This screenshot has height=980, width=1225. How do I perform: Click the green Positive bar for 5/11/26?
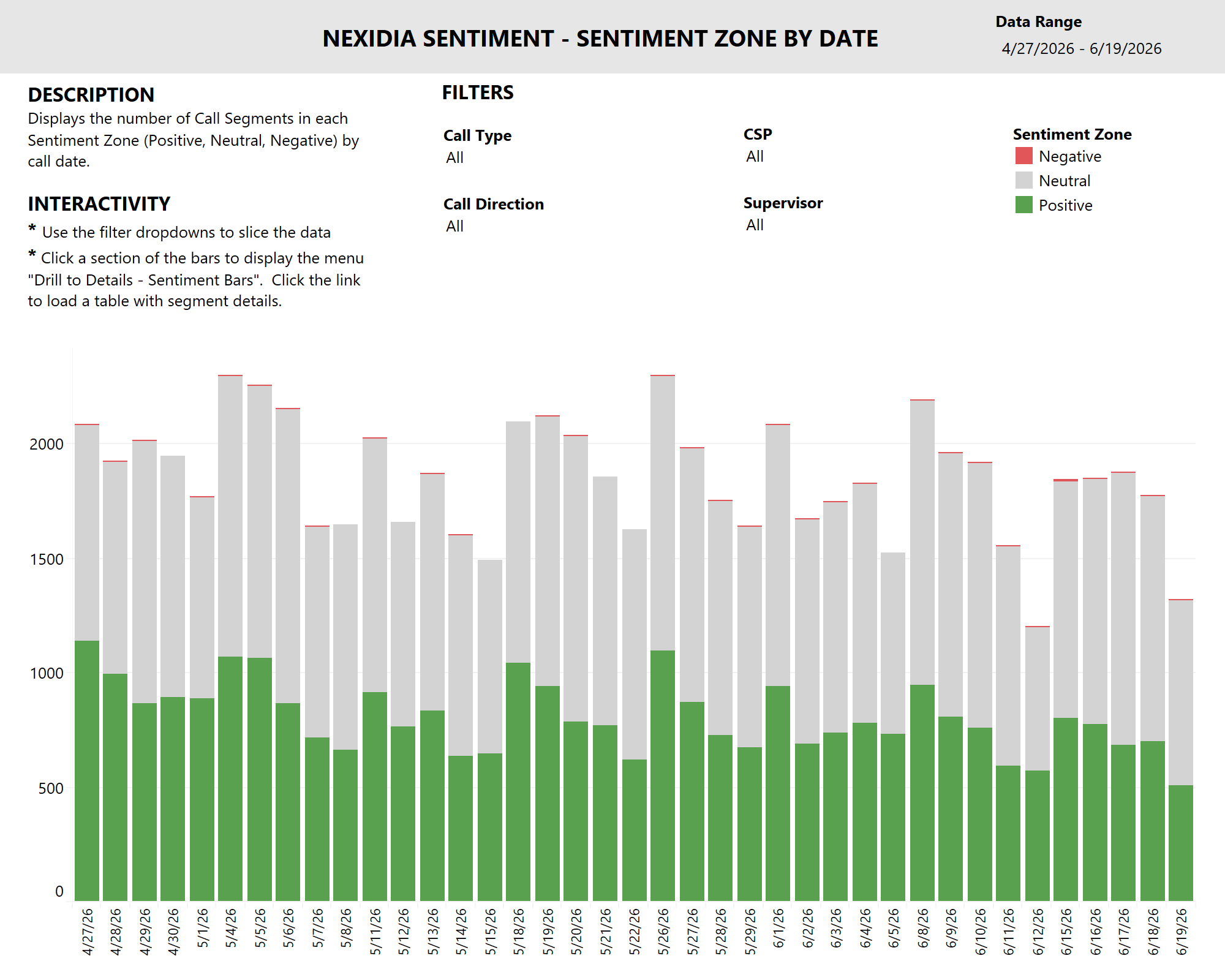[x=375, y=796]
